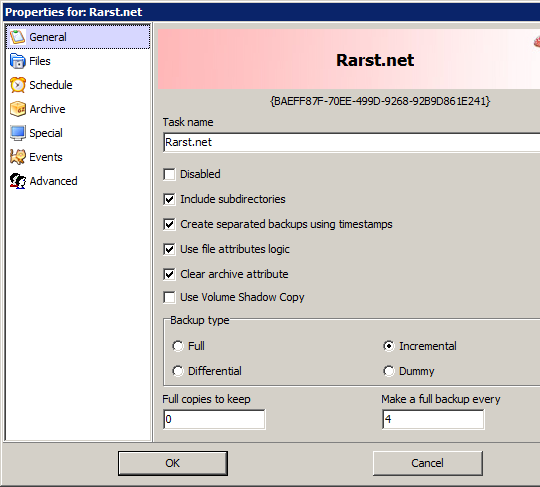Focus the Make a full backup every field
The width and height of the screenshot is (540, 487).
tap(433, 419)
